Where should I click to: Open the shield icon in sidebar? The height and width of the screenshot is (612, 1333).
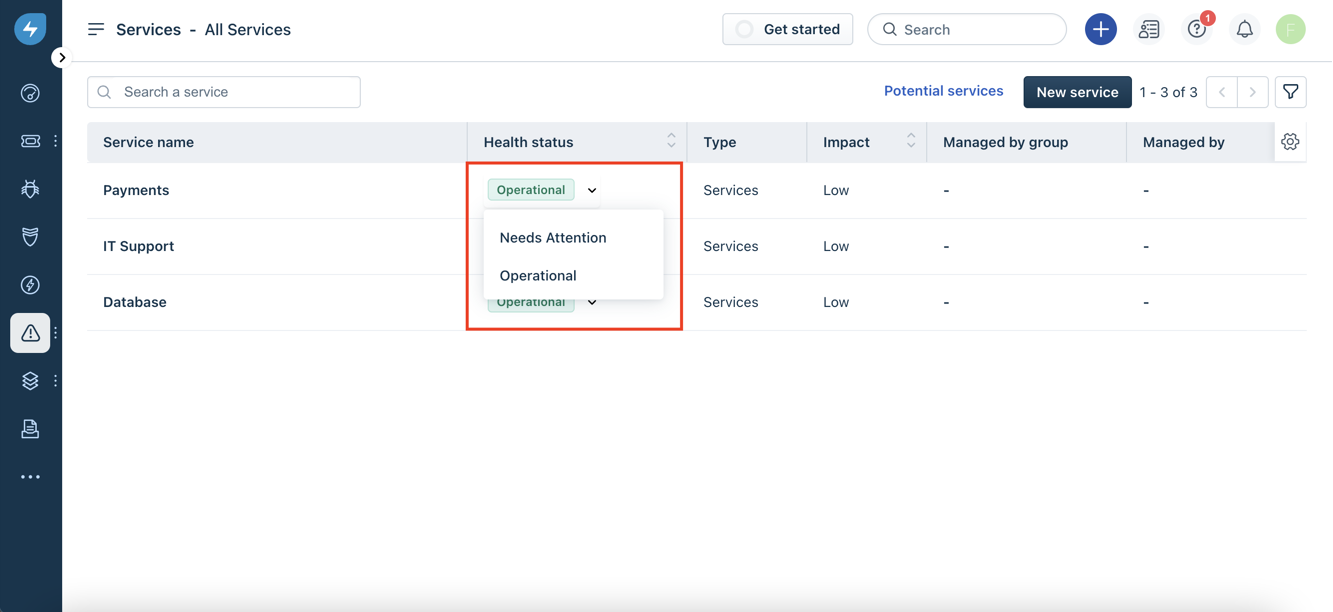30,237
